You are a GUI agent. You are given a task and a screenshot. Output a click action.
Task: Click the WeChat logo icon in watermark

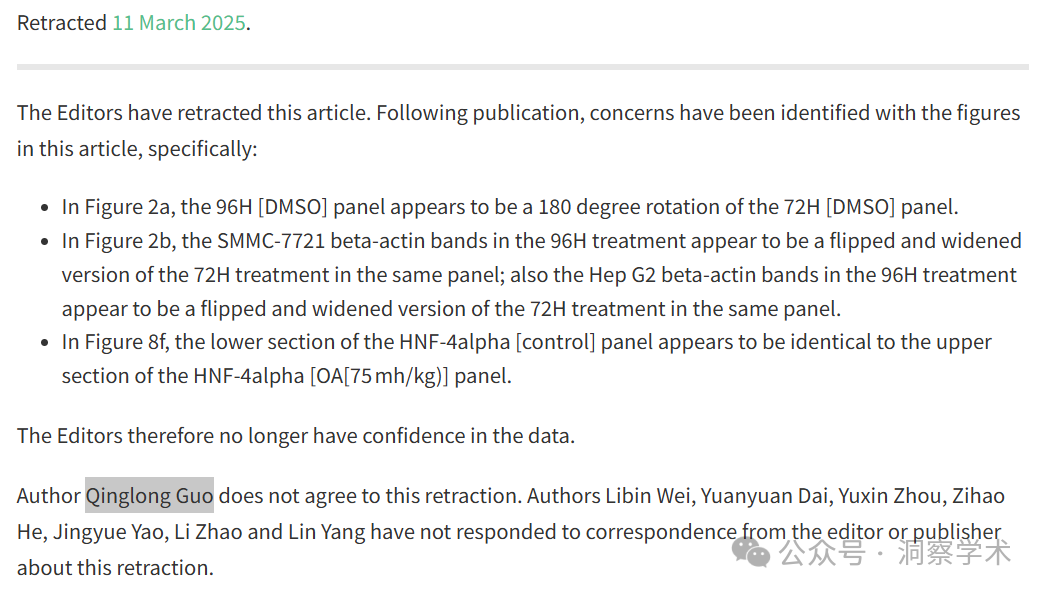[x=750, y=552]
